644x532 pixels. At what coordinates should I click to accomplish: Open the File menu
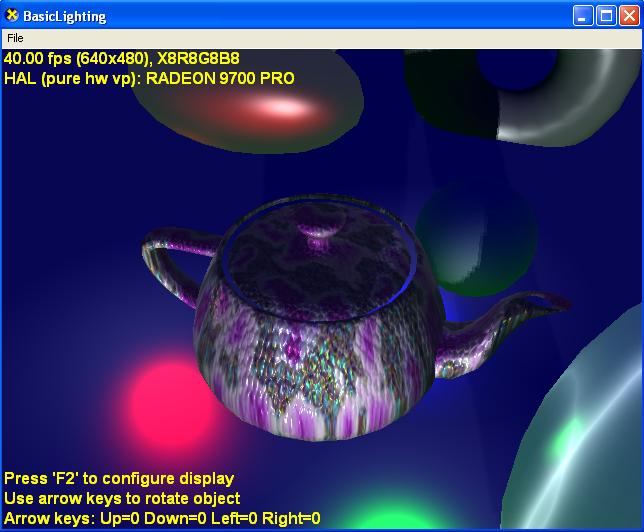click(x=15, y=38)
